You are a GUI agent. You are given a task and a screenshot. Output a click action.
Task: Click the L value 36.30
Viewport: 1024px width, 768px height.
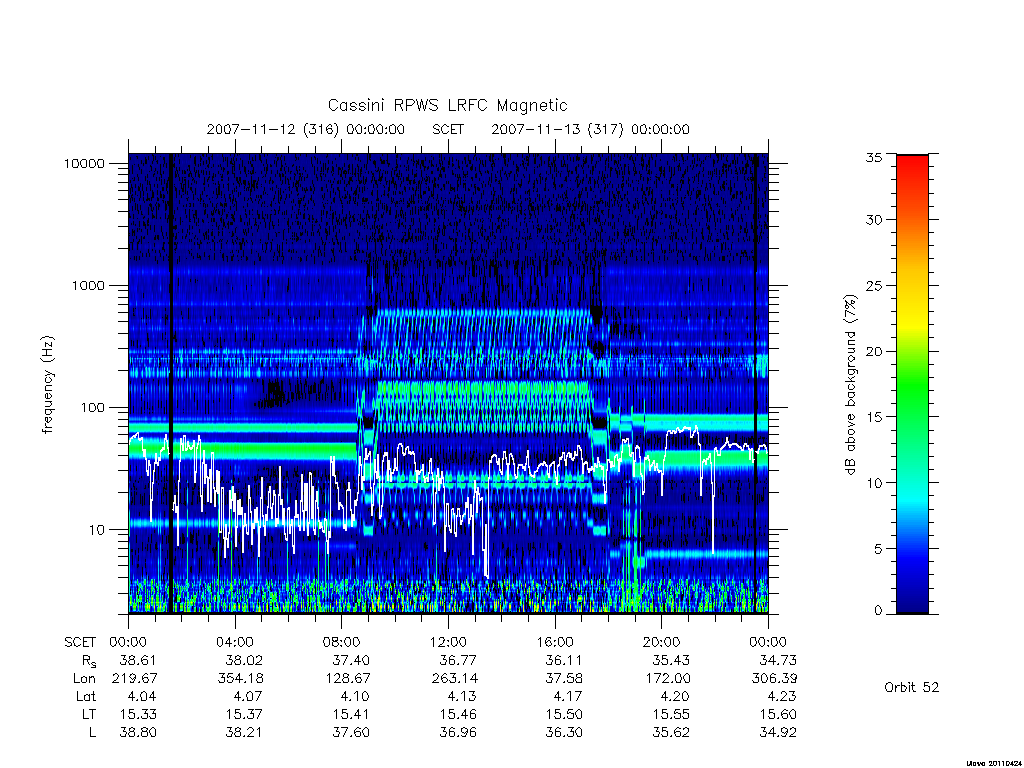click(x=564, y=733)
